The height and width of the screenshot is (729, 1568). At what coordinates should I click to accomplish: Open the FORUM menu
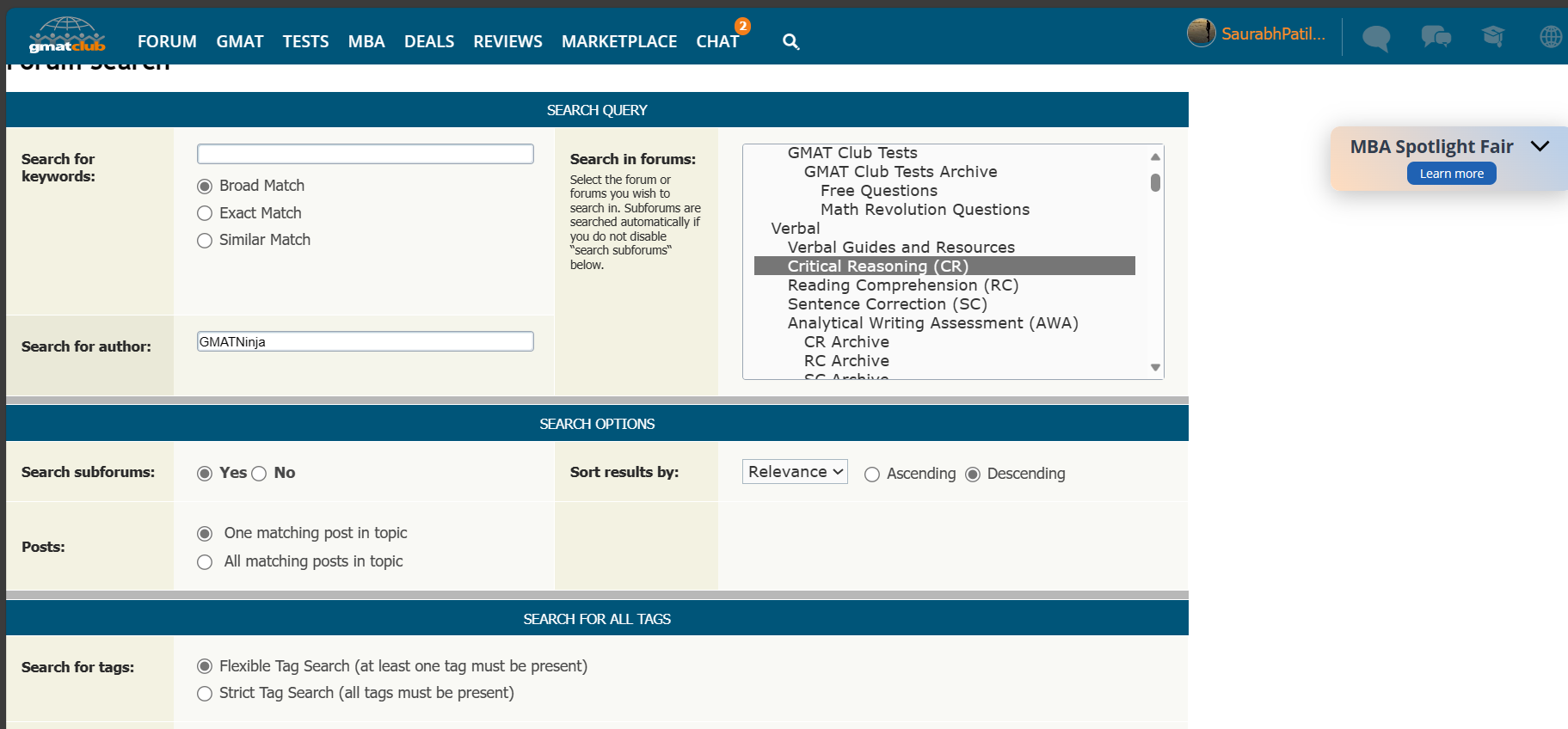pyautogui.click(x=167, y=41)
